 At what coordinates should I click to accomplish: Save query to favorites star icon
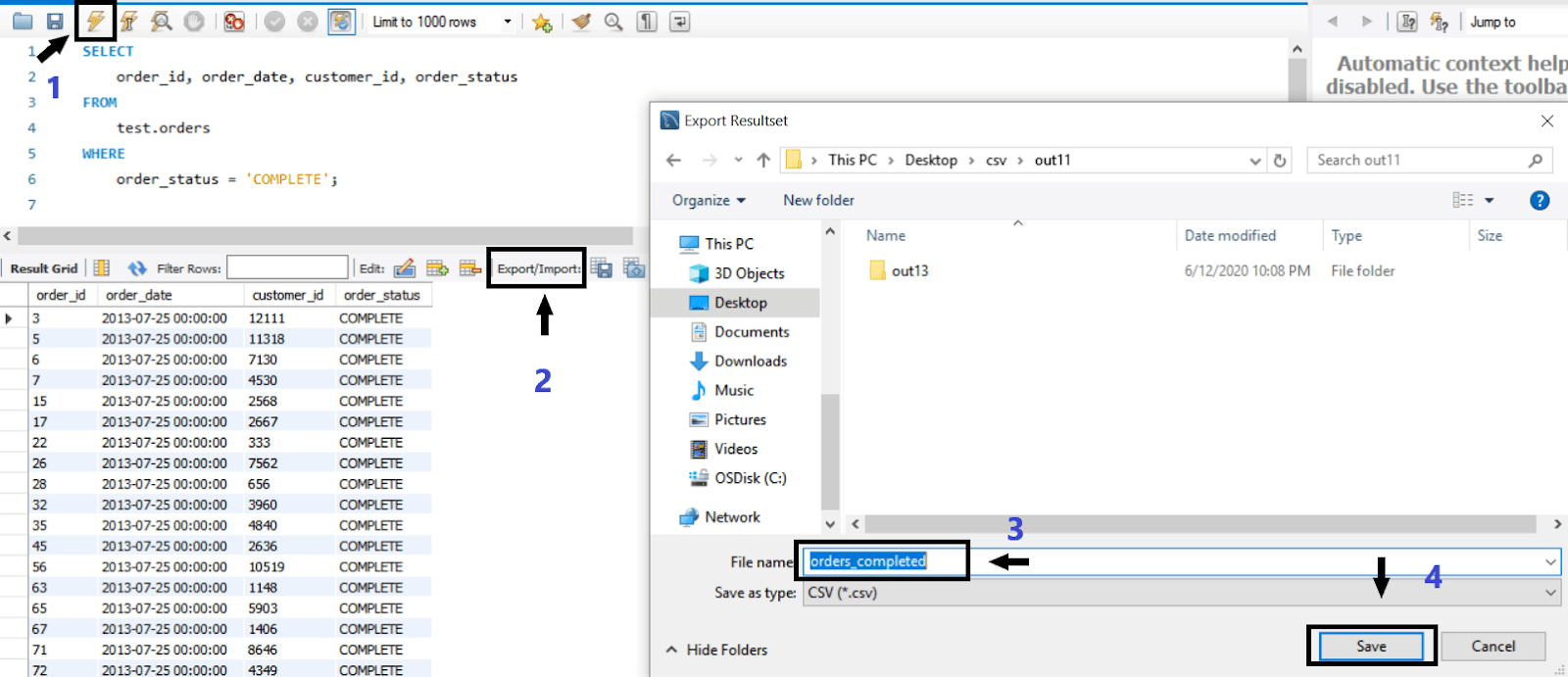pos(542,22)
